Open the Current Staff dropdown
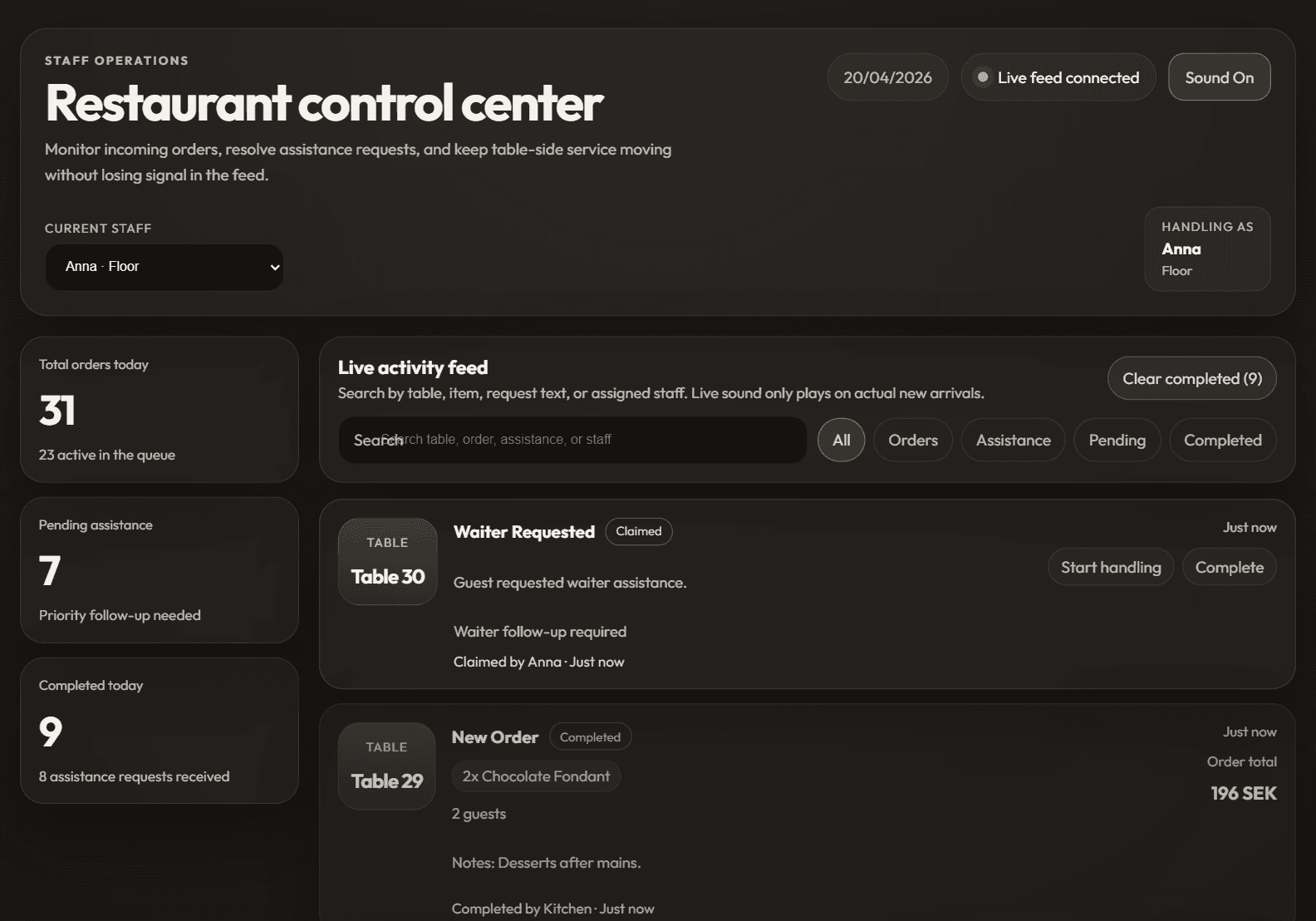The width and height of the screenshot is (1316, 921). coord(164,267)
